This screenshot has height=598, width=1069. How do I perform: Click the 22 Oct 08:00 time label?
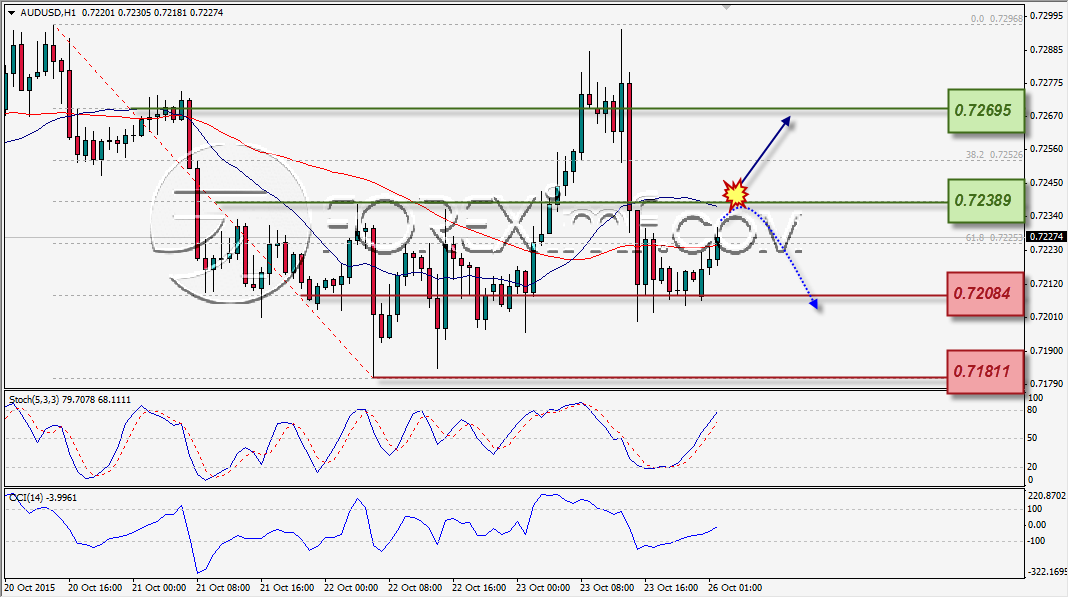click(x=415, y=588)
